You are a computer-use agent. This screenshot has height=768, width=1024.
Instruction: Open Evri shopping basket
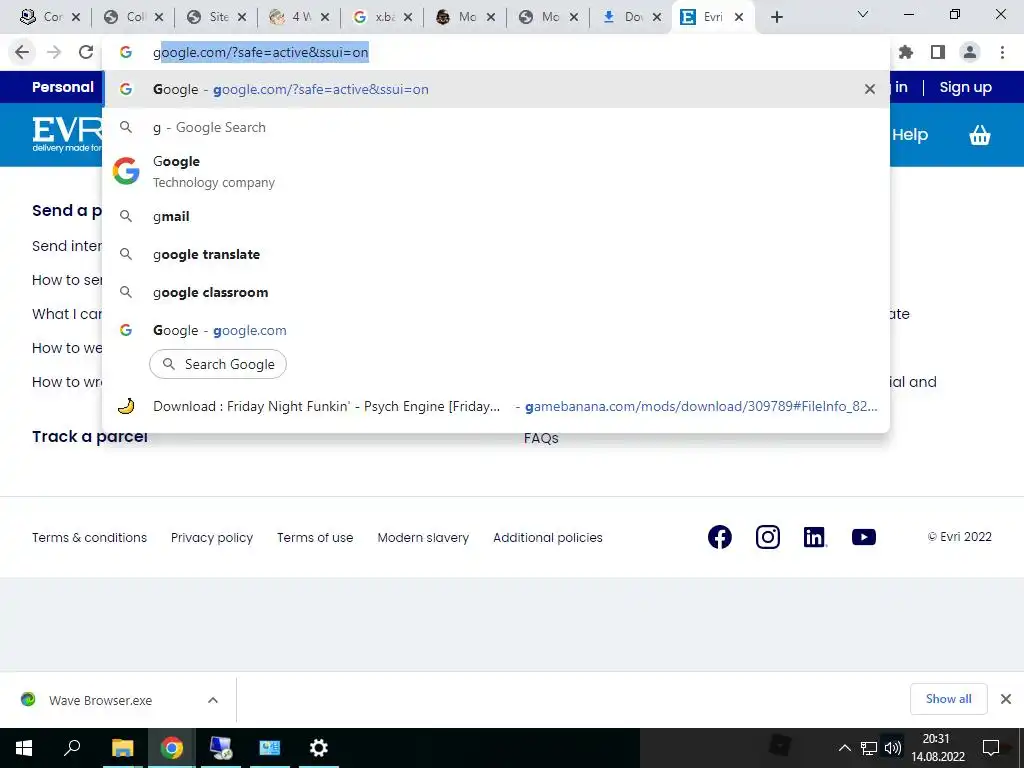pyautogui.click(x=980, y=135)
